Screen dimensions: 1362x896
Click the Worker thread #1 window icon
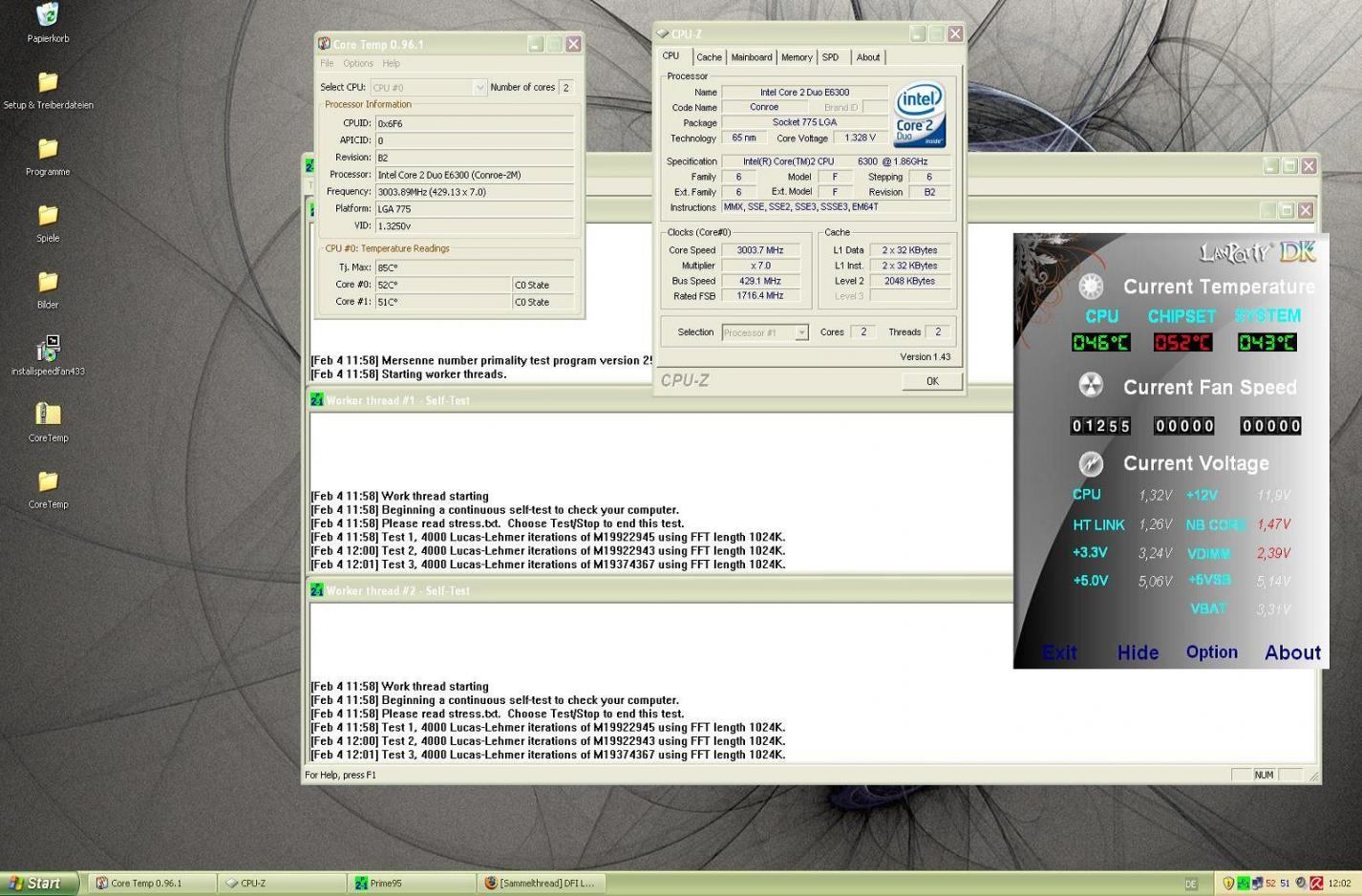pyautogui.click(x=316, y=400)
